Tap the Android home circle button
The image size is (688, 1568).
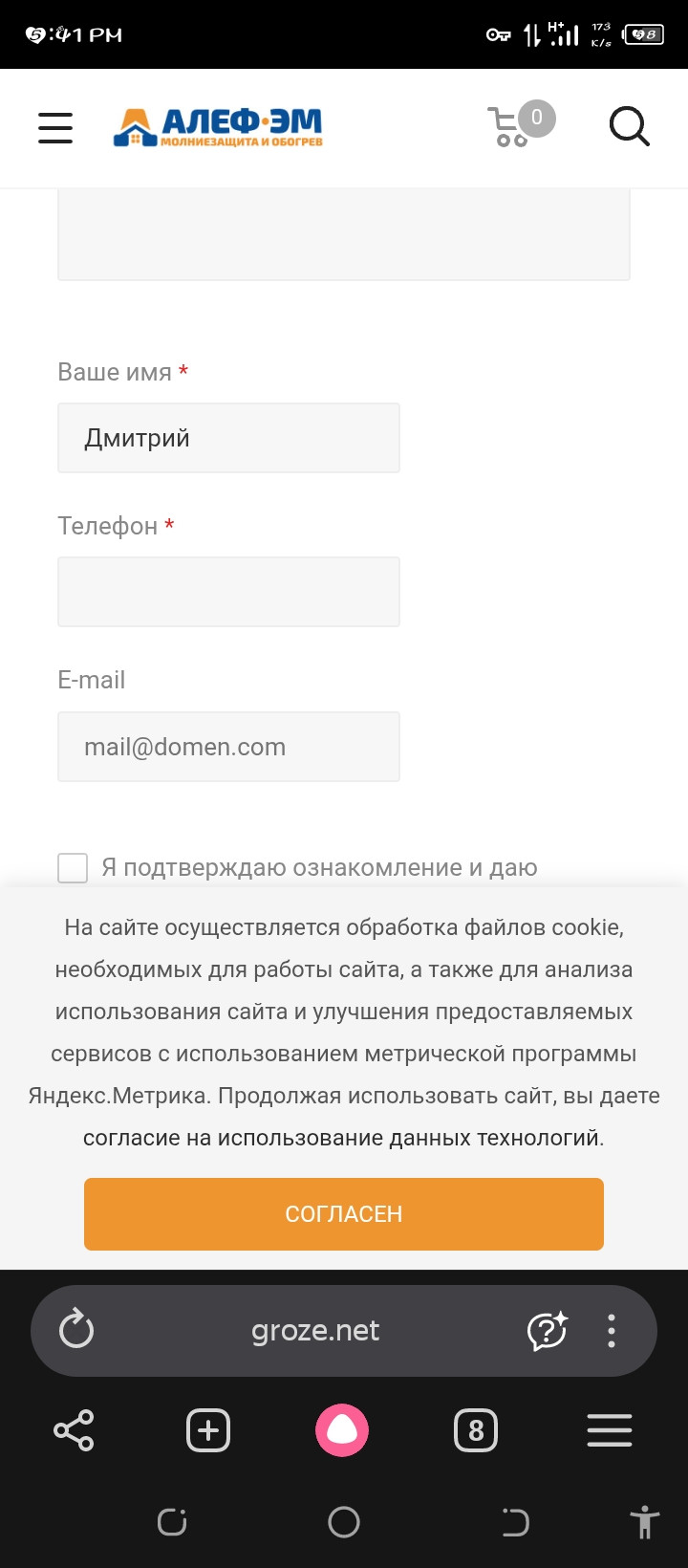pos(344,1522)
